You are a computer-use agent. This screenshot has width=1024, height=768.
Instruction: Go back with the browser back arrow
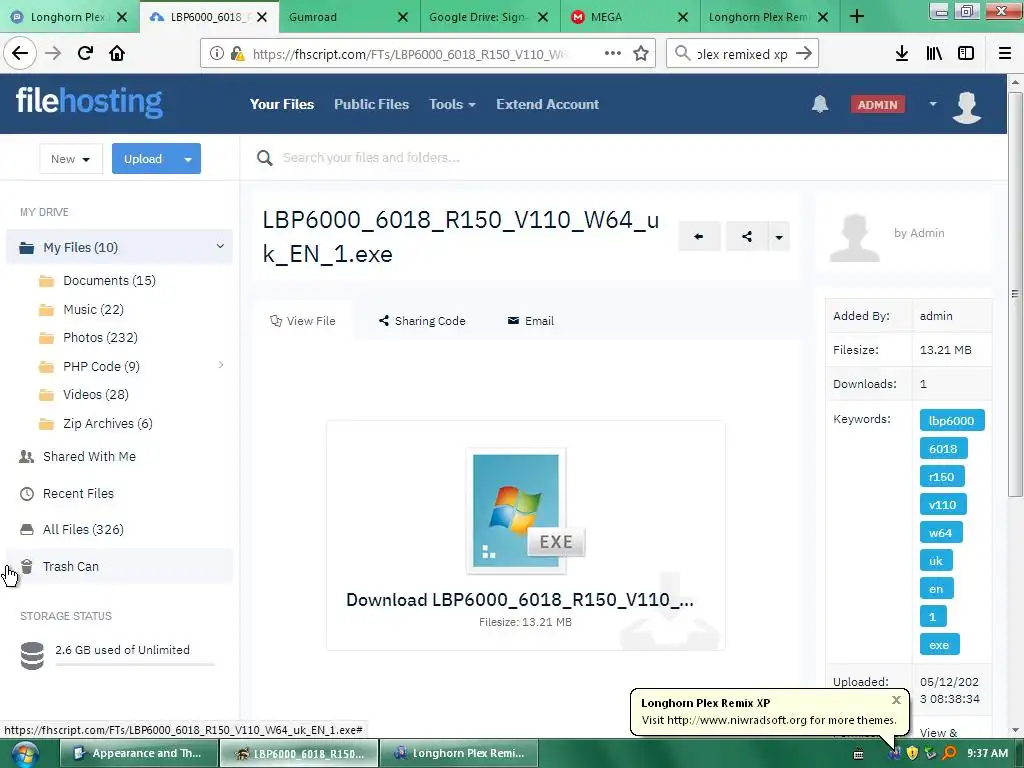point(20,54)
